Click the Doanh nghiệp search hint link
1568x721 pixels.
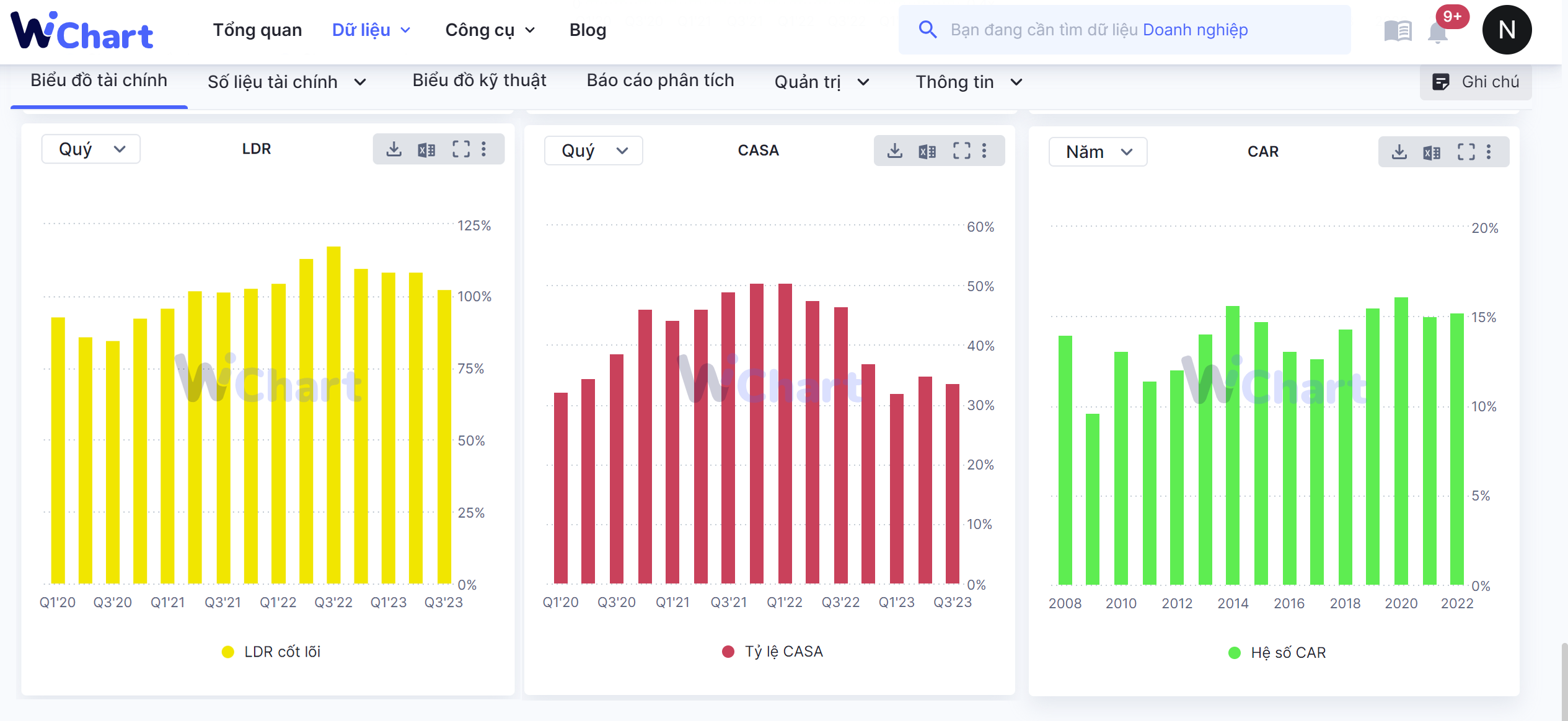pos(1195,30)
